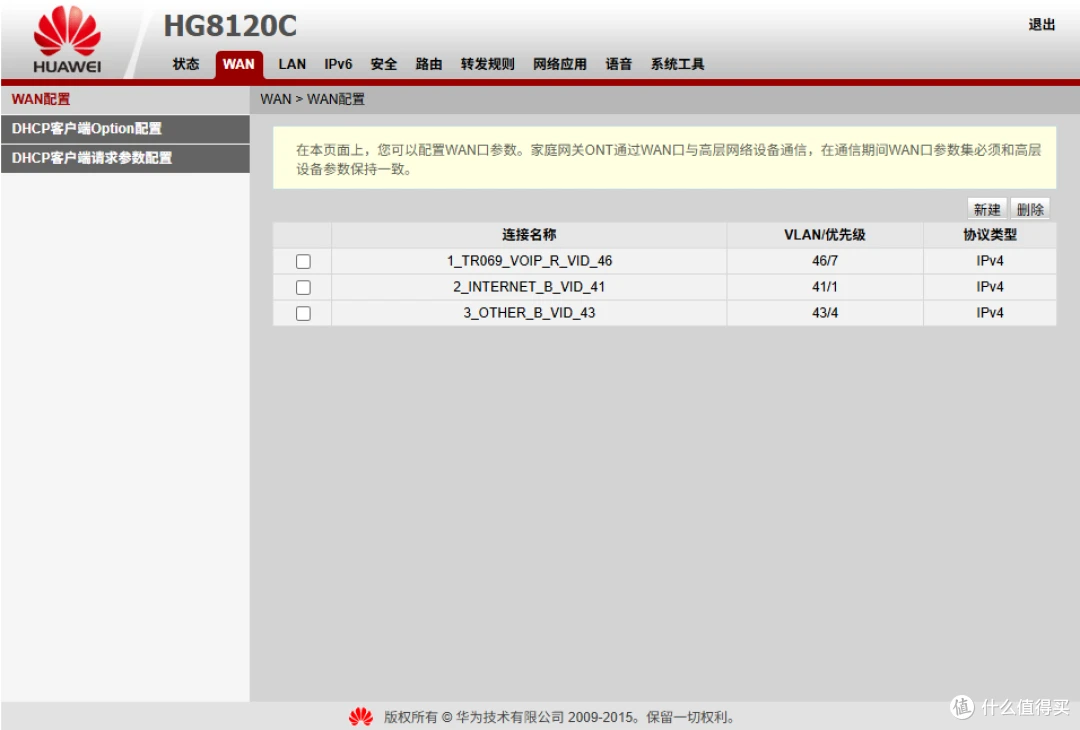Click IPv4 in the 3_OTHER row
Screen dimensions: 1080x730
(990, 313)
